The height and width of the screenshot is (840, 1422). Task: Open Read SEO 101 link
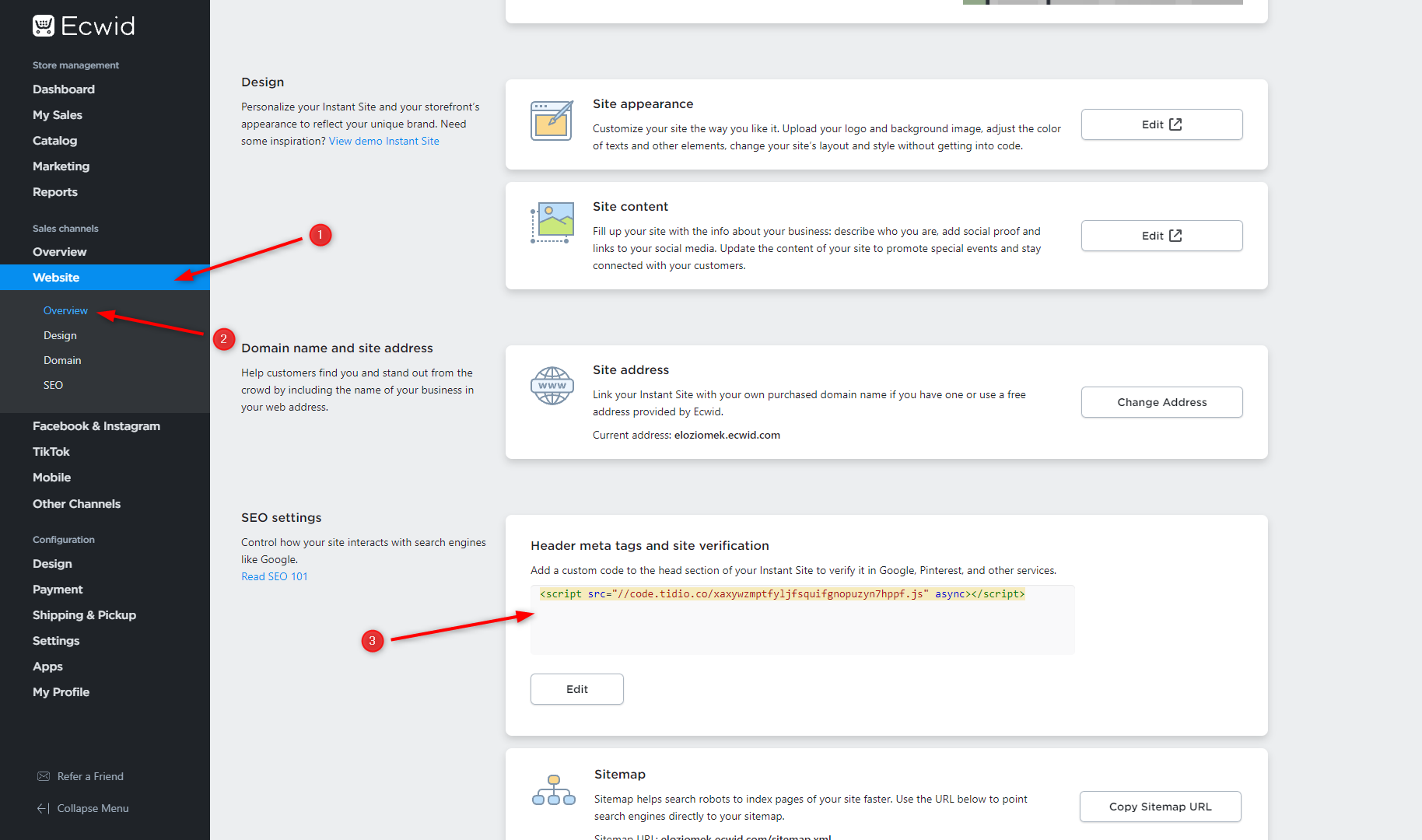pos(275,576)
